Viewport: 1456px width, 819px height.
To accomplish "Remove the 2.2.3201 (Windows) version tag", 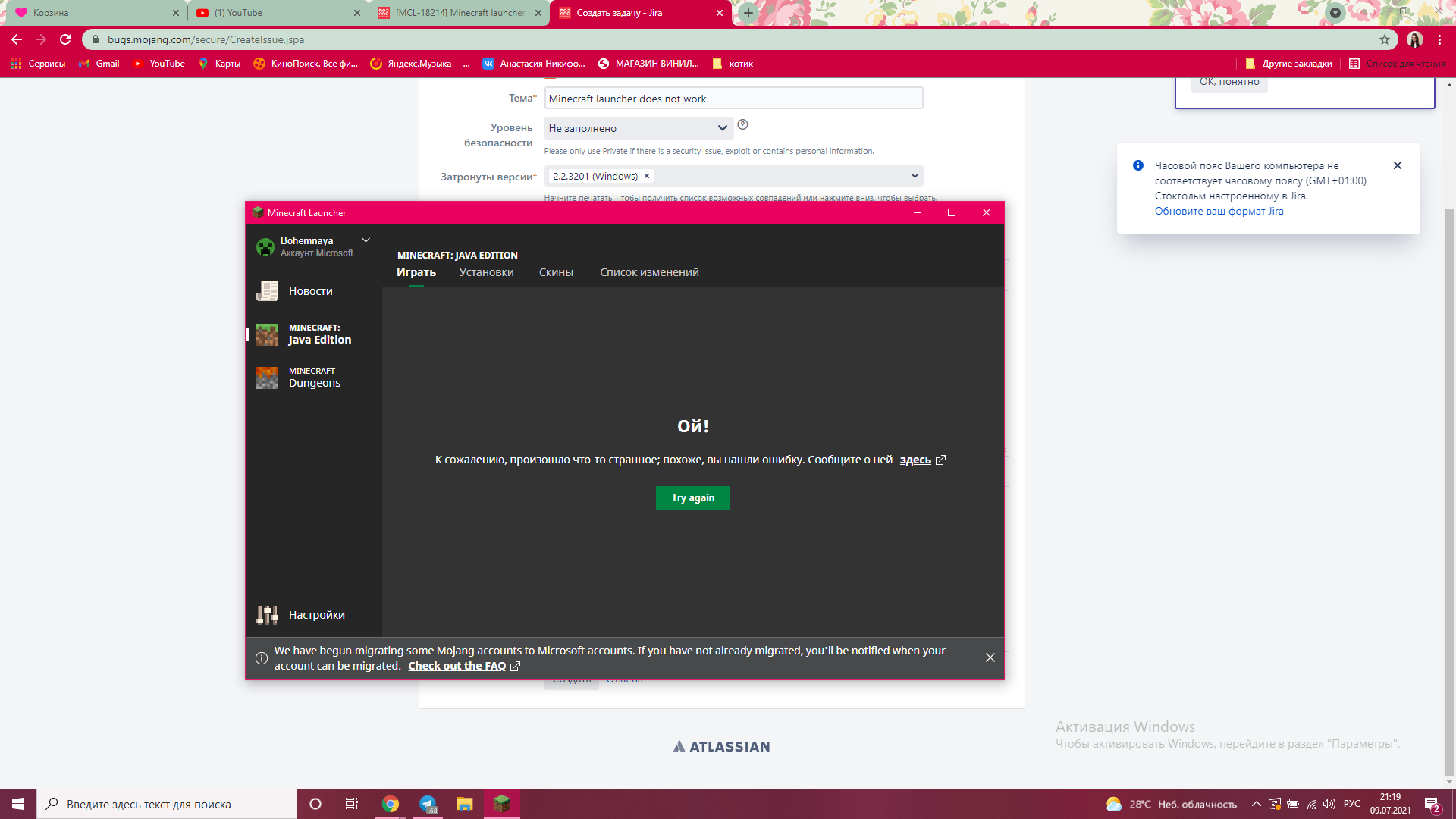I will tap(647, 176).
